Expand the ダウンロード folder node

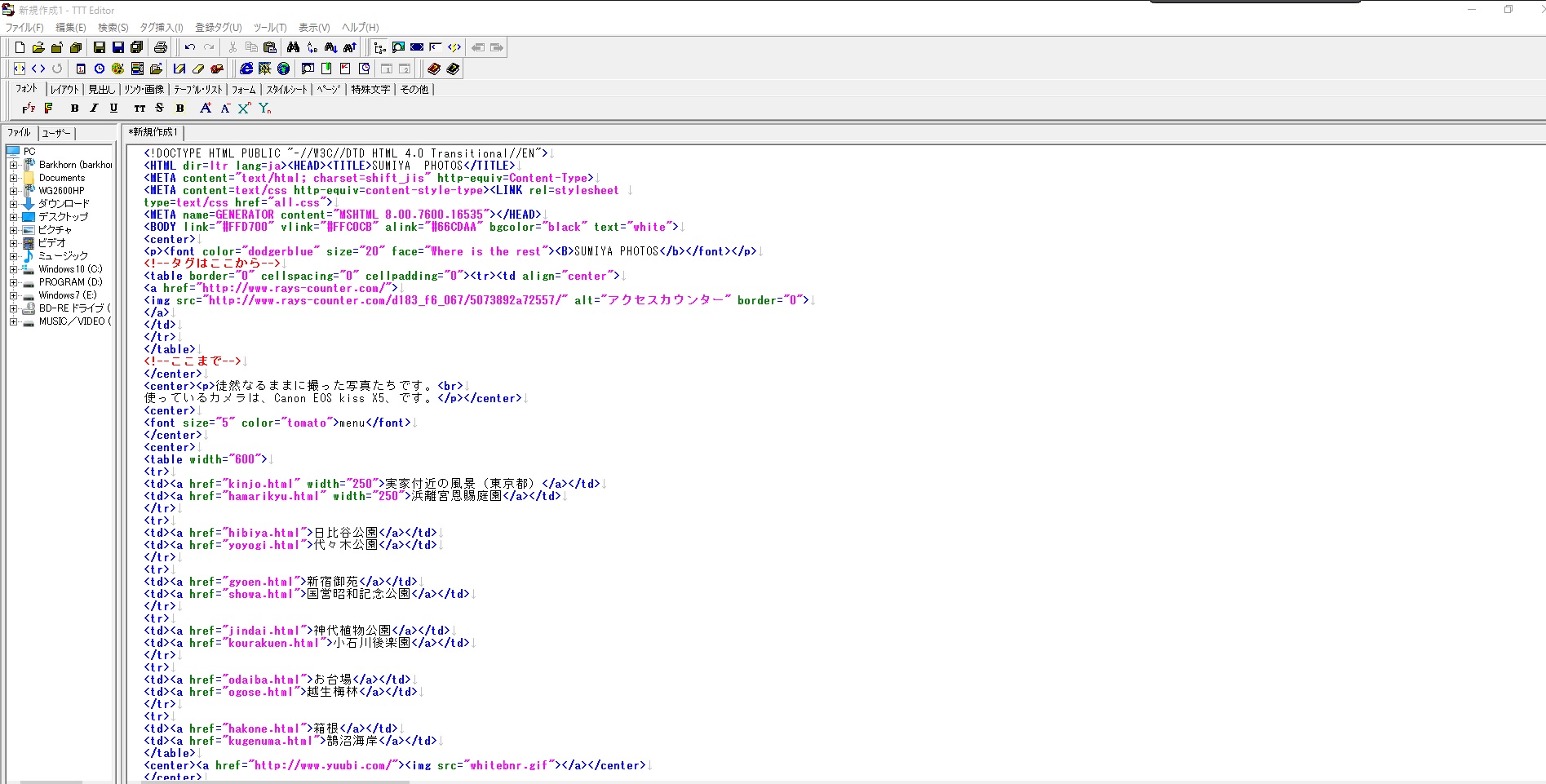pyautogui.click(x=13, y=204)
